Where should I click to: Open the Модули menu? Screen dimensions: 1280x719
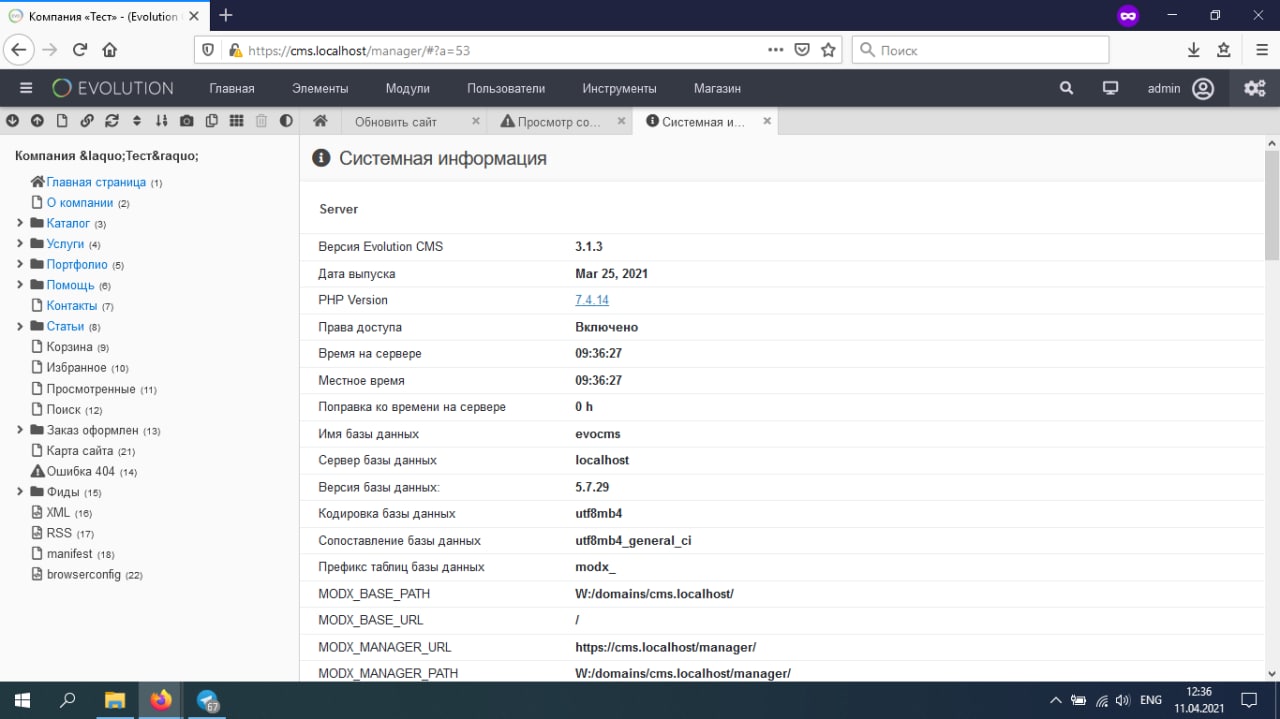tap(407, 88)
